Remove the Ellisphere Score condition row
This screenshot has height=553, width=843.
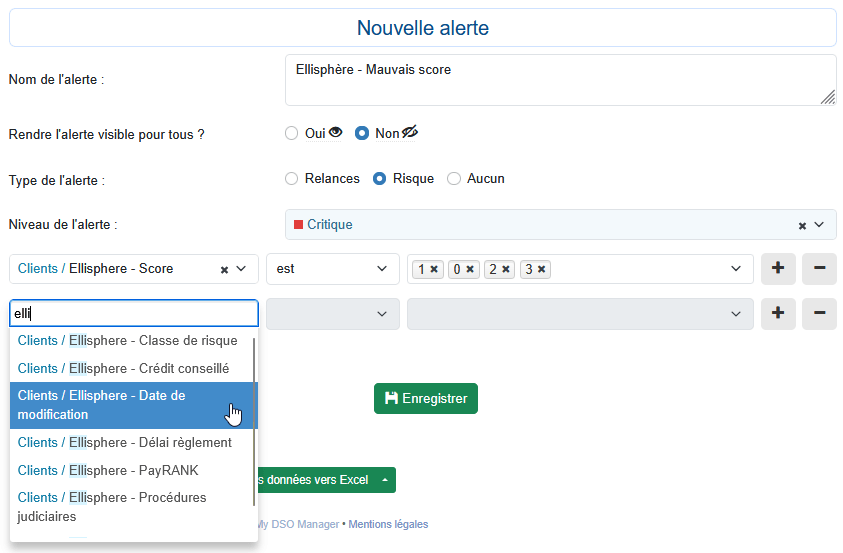(819, 269)
